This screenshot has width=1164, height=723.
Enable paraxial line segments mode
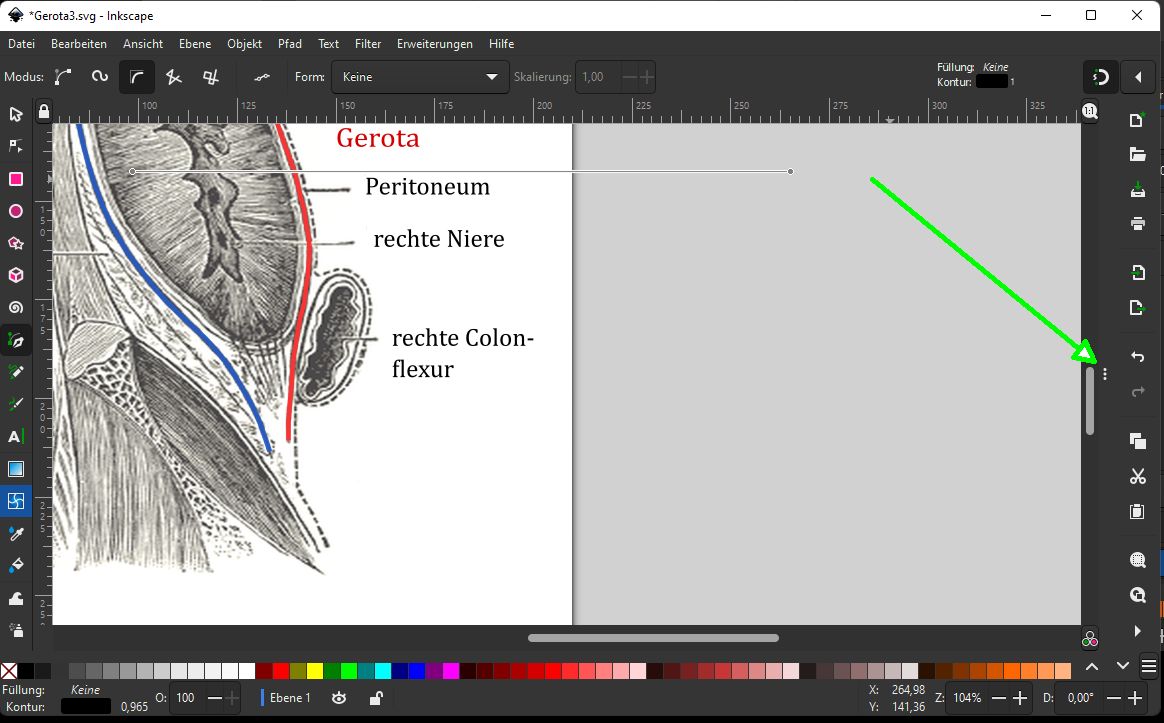click(x=211, y=76)
